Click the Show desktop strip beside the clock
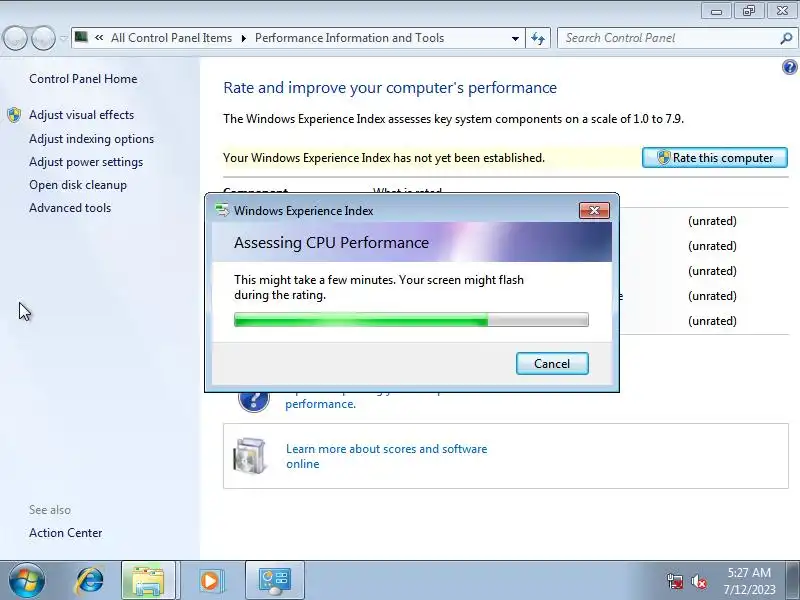Screen dimensions: 800x600 click(x=794, y=581)
